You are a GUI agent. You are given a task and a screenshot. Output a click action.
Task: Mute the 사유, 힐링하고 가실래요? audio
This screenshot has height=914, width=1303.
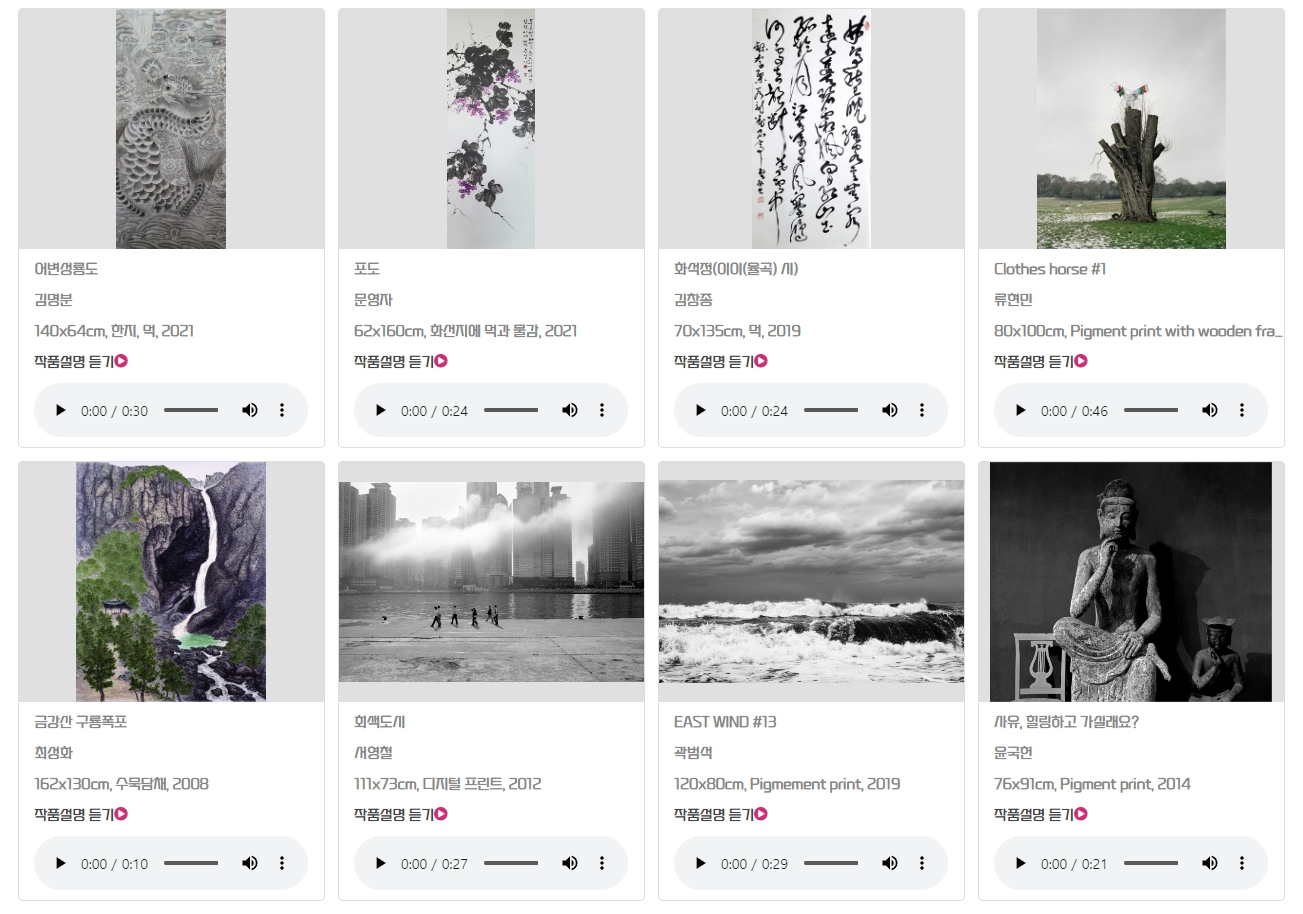tap(1210, 864)
